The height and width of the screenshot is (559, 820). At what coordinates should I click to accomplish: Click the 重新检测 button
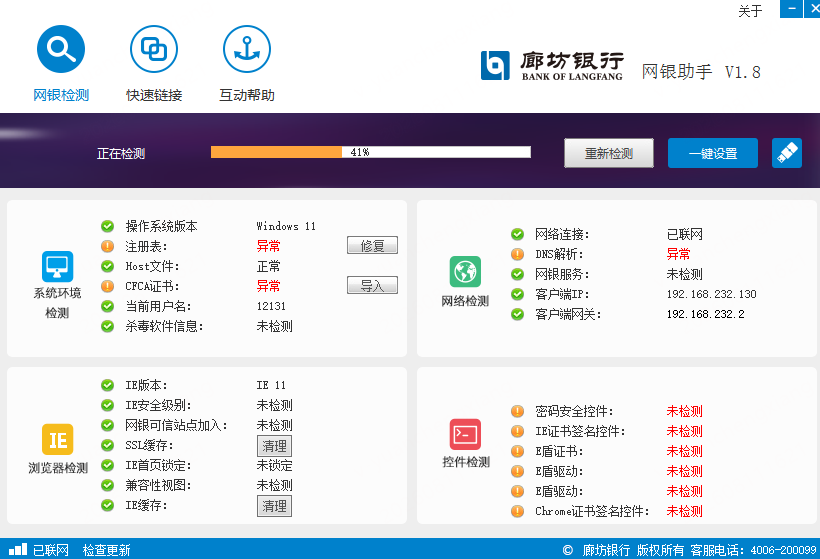point(609,153)
